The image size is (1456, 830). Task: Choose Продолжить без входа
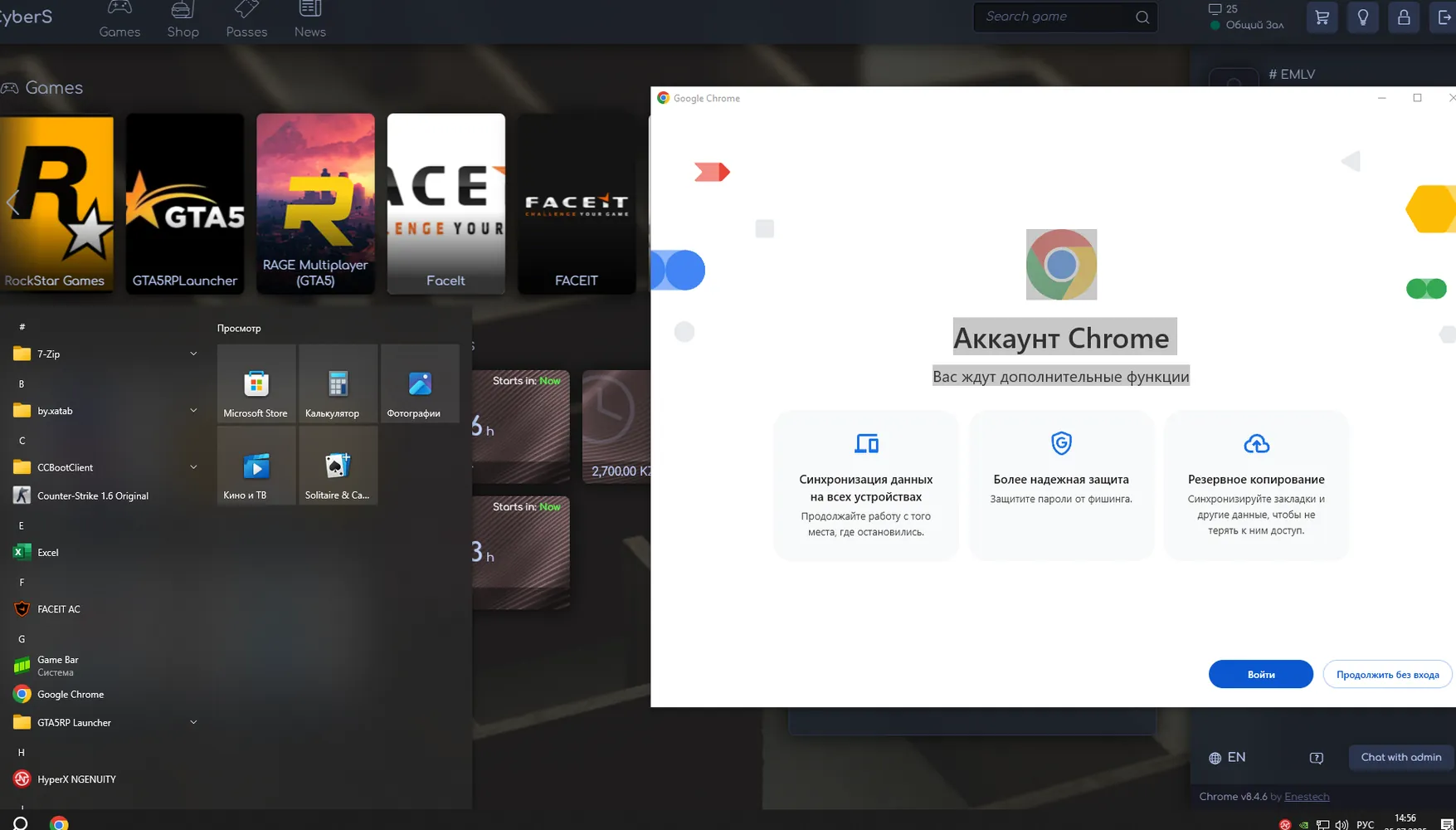[x=1387, y=674]
